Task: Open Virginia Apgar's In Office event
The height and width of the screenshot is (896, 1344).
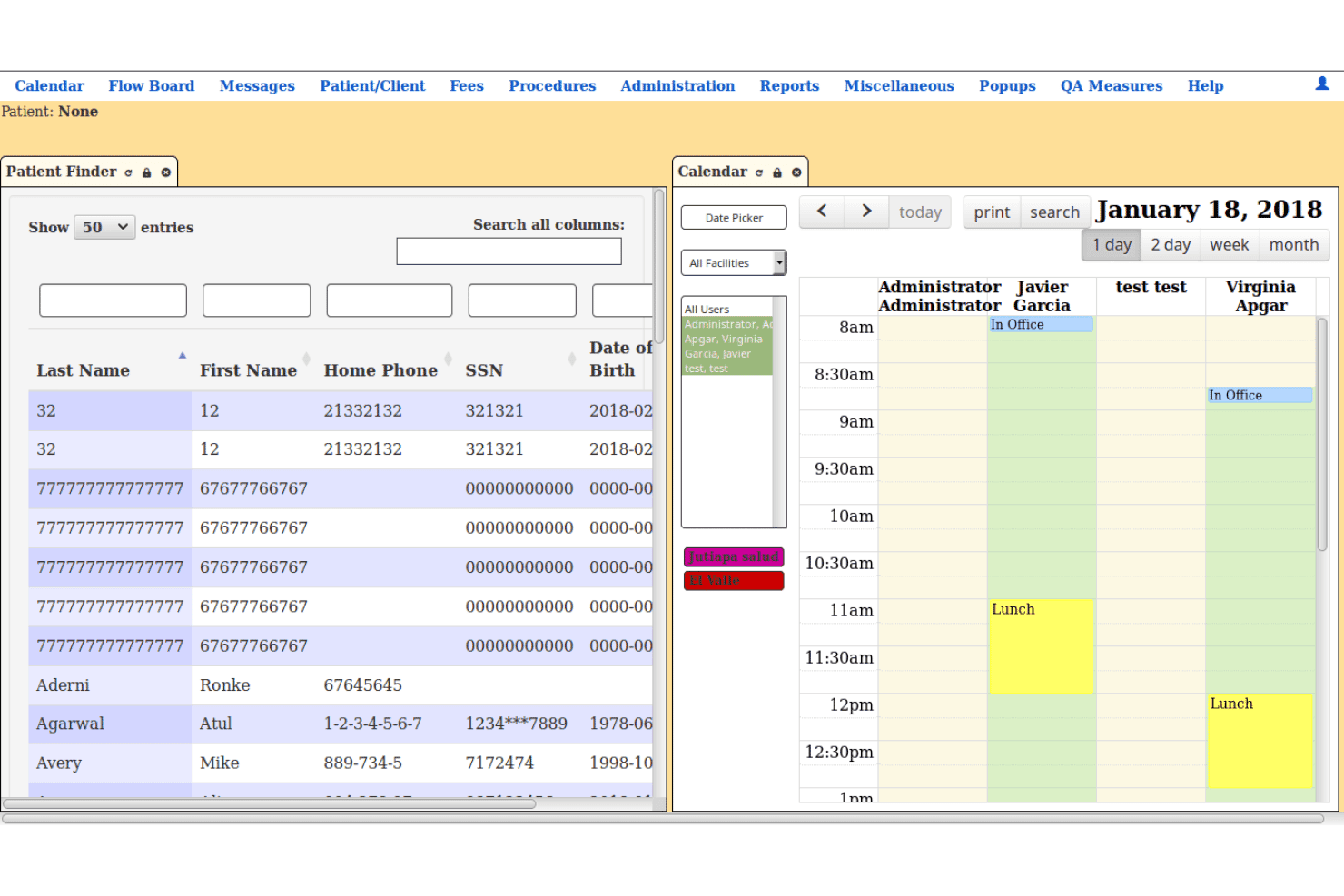Action: (1260, 395)
